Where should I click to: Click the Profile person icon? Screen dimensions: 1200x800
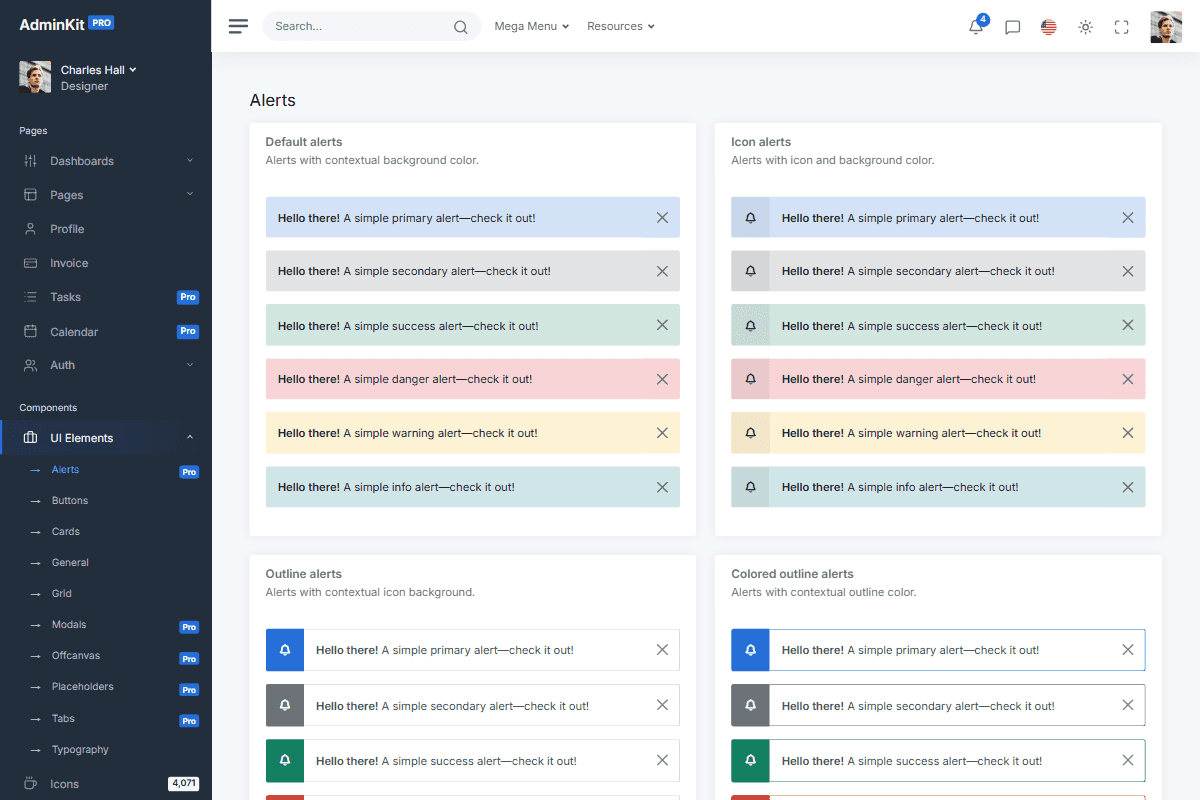click(30, 229)
